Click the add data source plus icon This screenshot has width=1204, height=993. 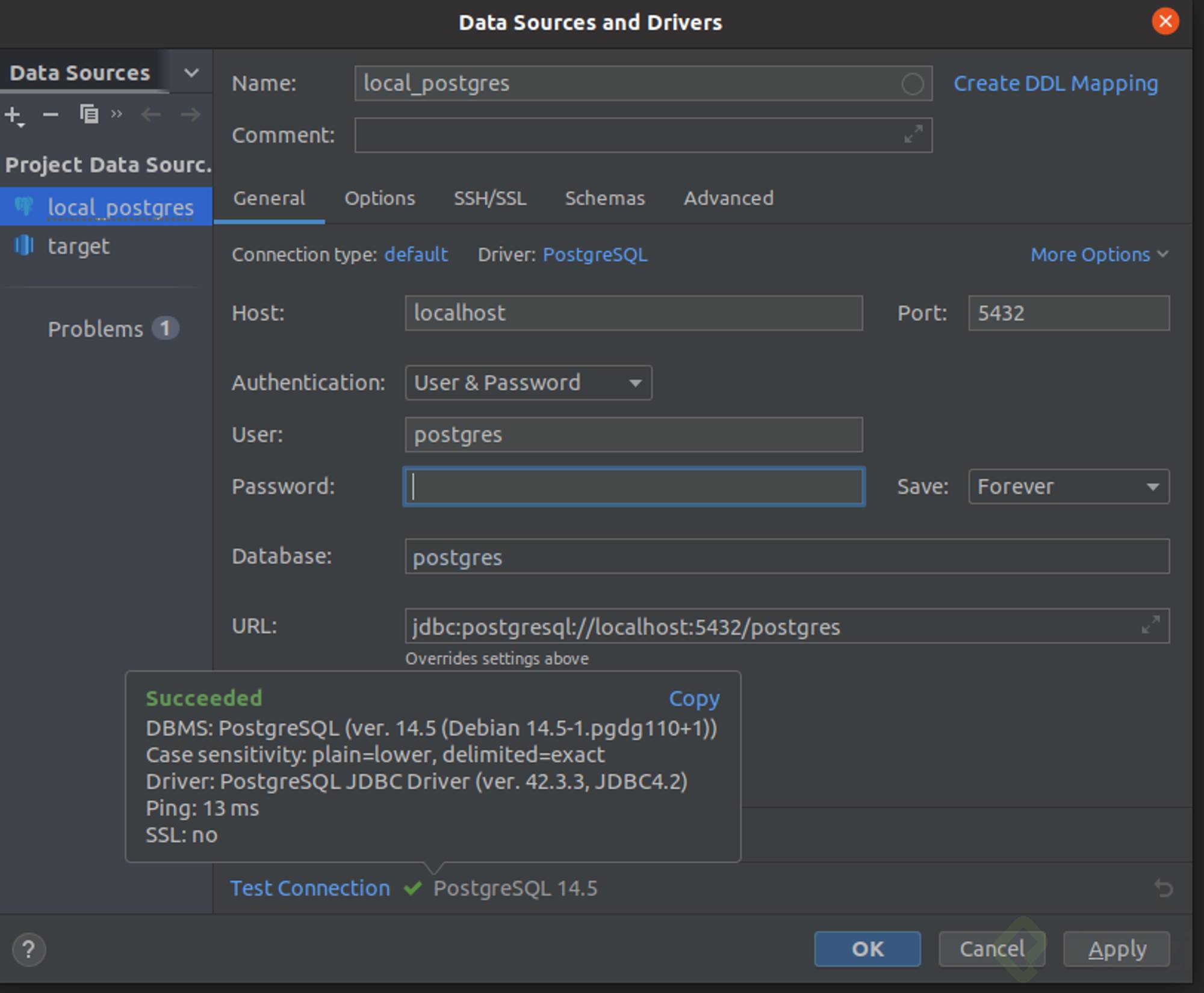(x=14, y=115)
